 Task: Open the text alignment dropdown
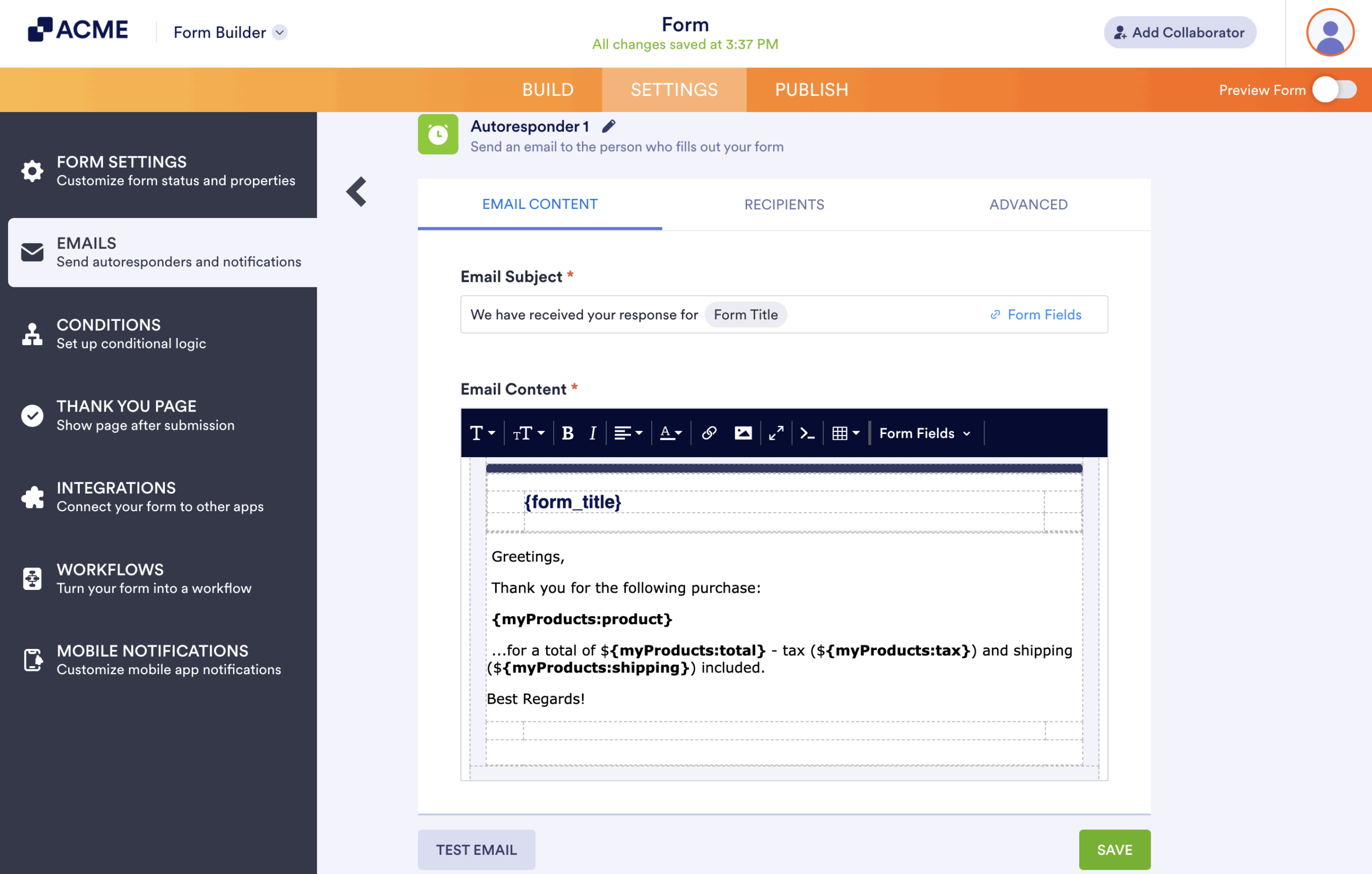(627, 433)
